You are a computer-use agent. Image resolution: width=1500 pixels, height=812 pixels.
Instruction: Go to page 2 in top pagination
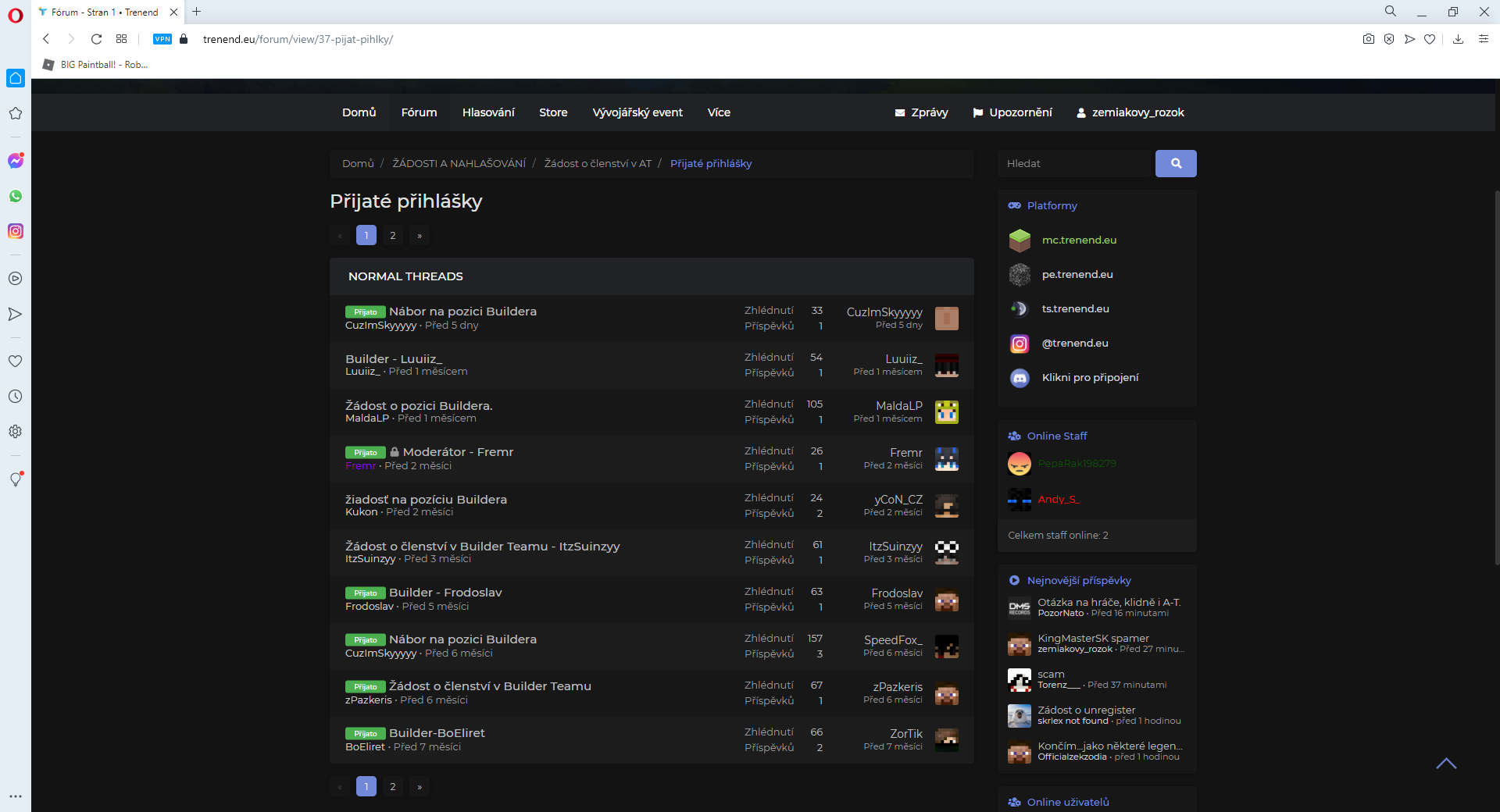point(393,235)
